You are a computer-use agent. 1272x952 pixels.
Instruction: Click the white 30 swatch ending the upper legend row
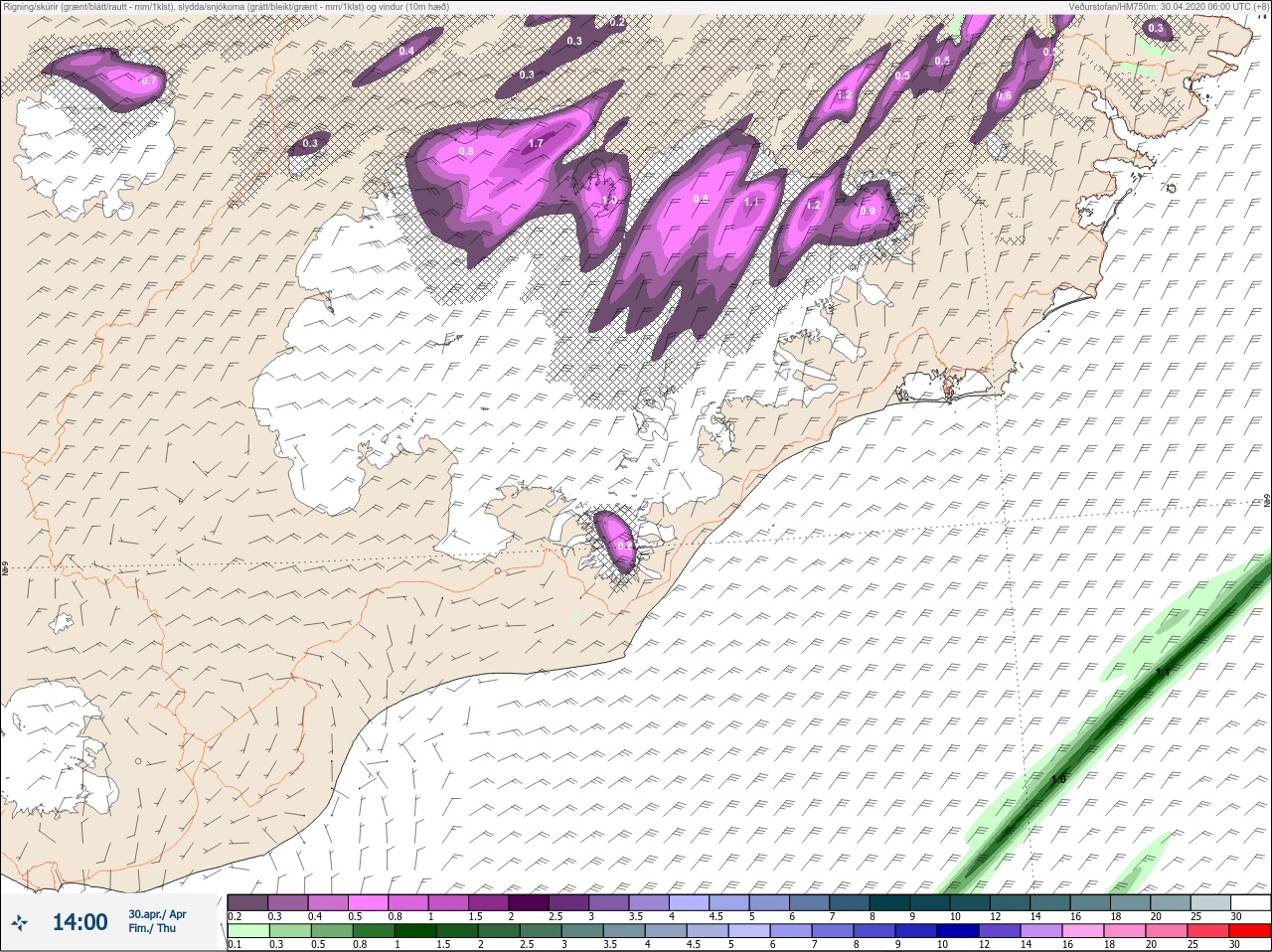point(1249,902)
